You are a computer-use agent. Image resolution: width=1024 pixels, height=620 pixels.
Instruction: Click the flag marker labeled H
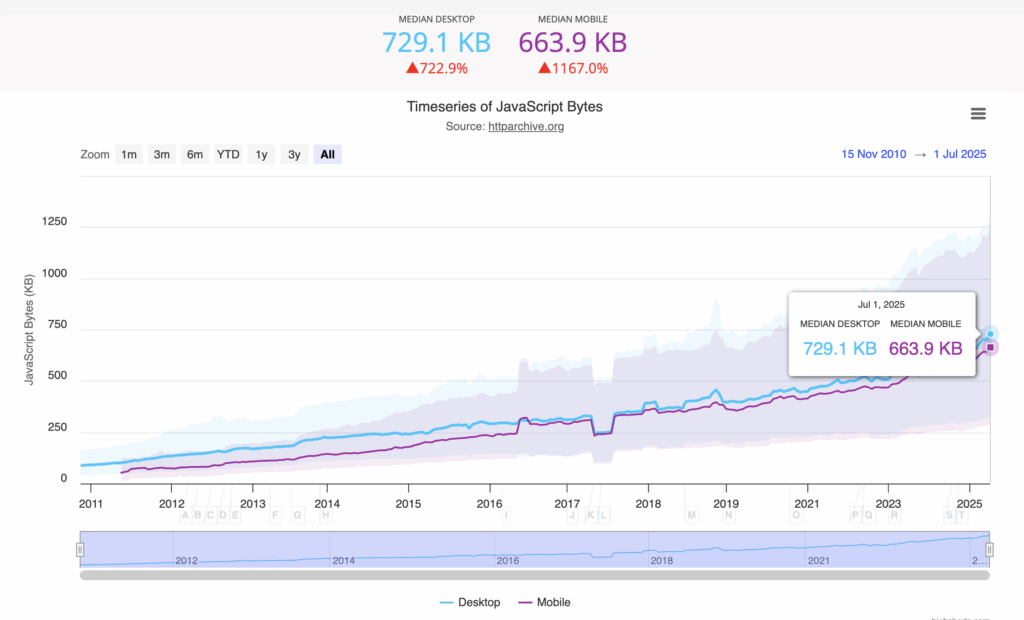point(325,515)
